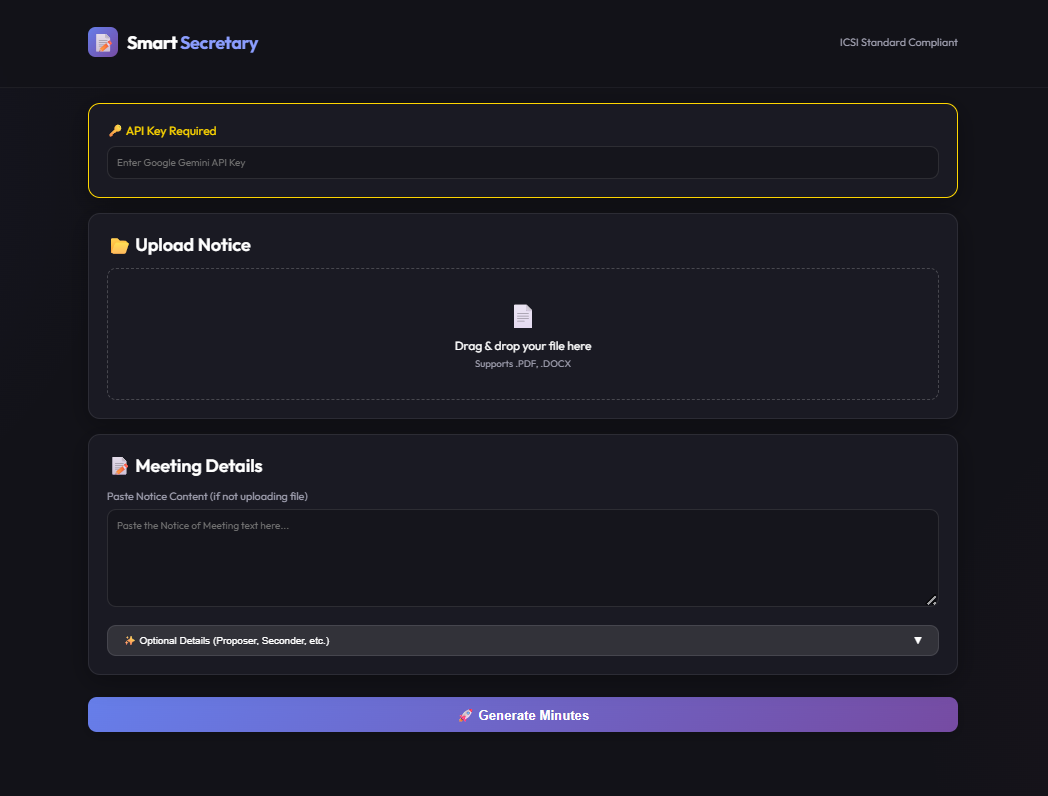Expand the Optional Details section
The image size is (1048, 796).
522,641
